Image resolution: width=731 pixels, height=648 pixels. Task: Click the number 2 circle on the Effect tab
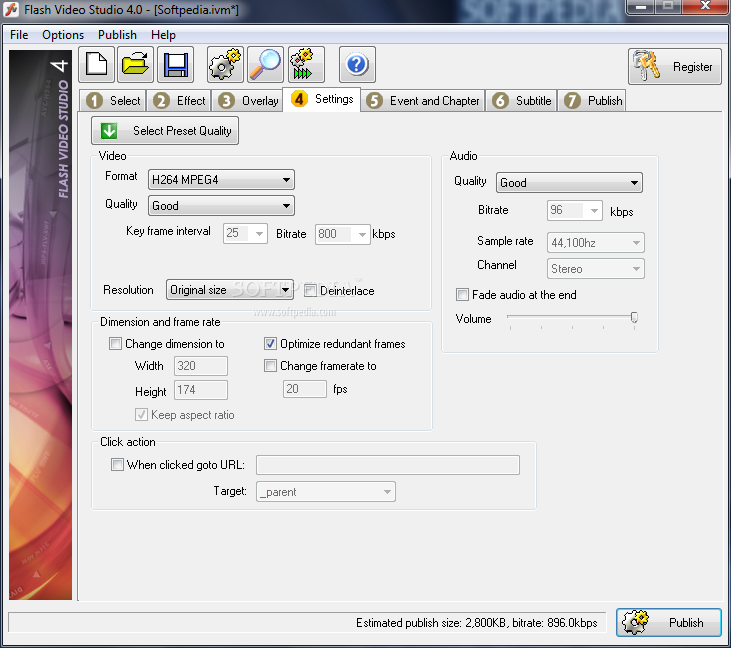(161, 101)
